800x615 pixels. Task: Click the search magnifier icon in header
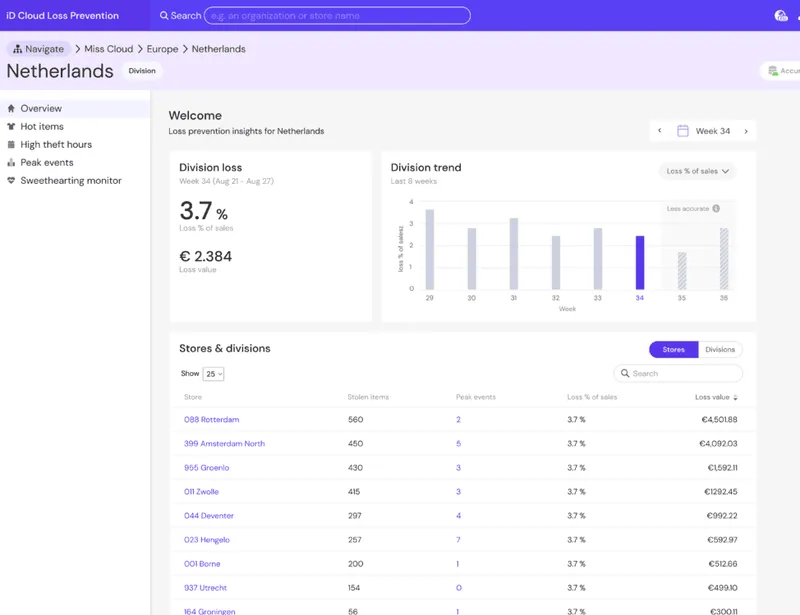pos(164,16)
